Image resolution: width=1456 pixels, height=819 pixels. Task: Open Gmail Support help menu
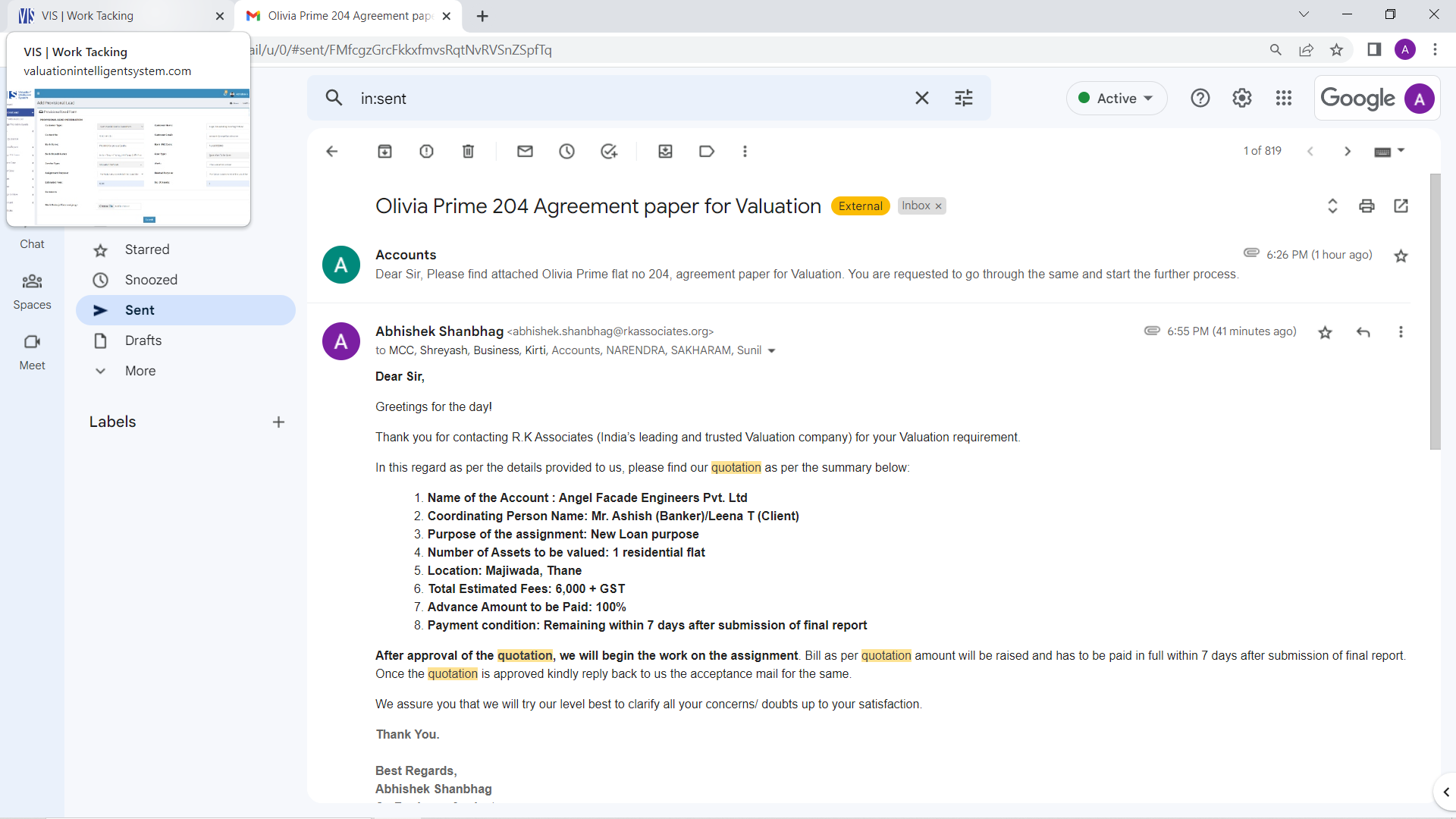[1200, 98]
